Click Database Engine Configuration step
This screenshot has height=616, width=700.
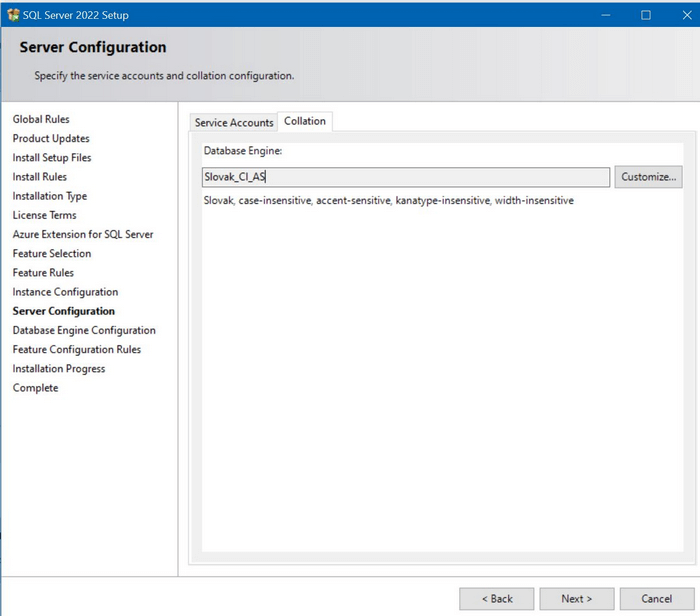click(x=84, y=330)
